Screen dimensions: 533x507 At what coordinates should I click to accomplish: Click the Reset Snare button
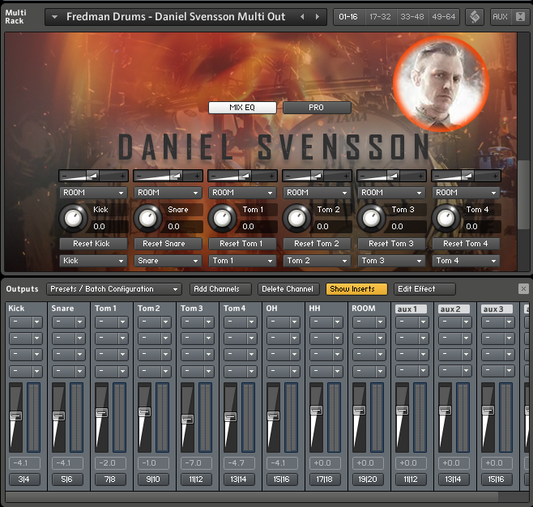168,244
